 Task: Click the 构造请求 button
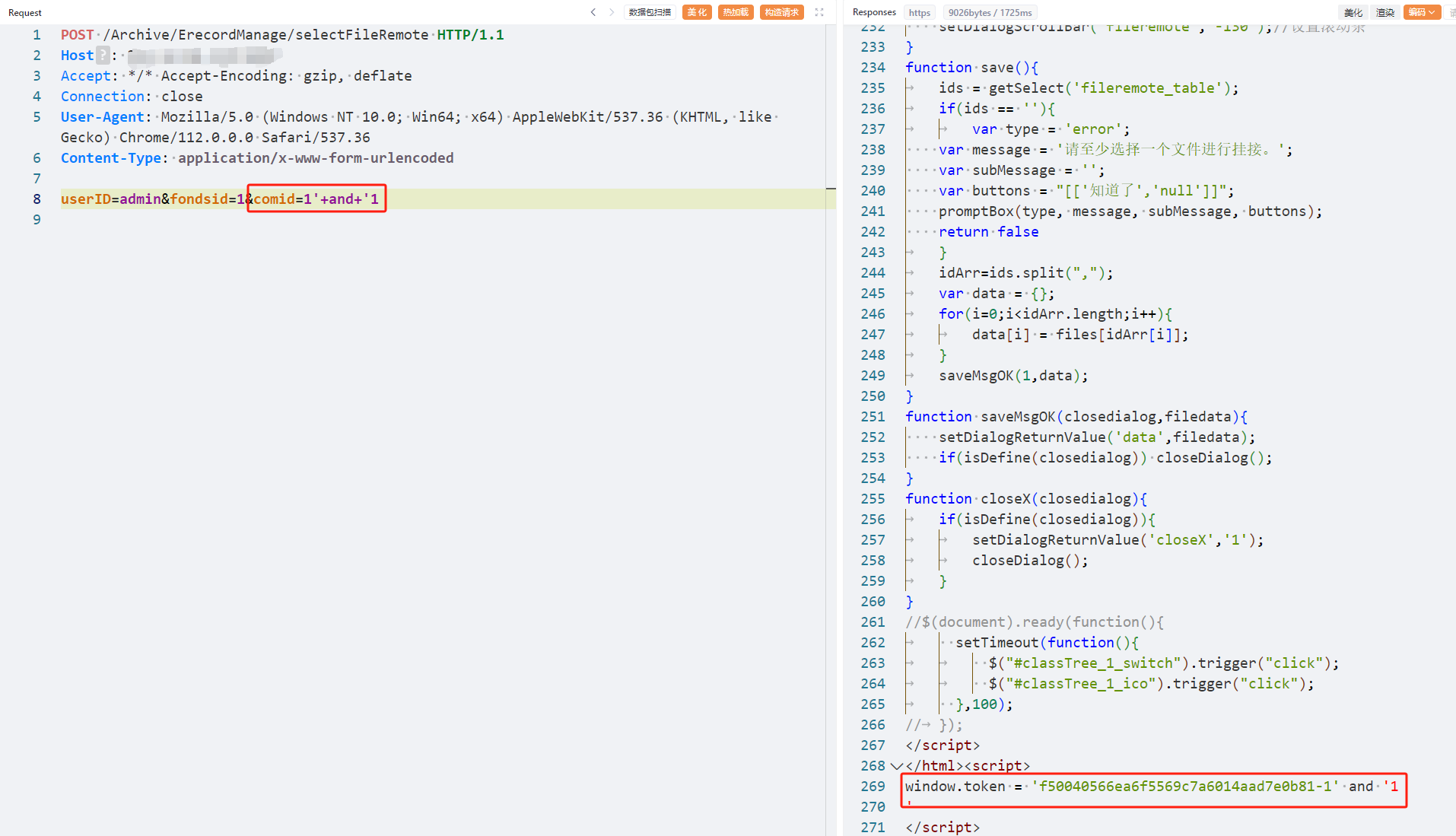click(x=781, y=12)
